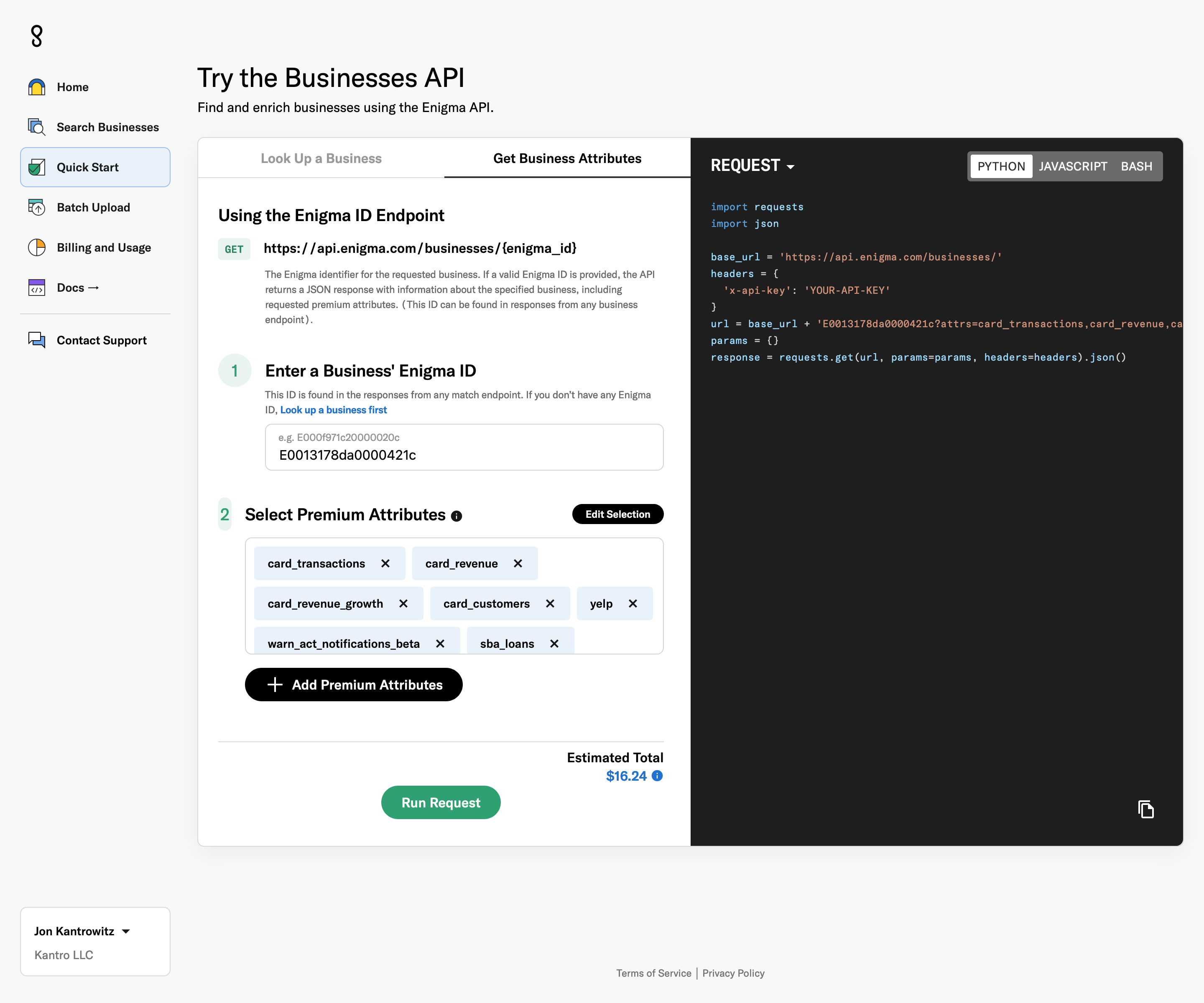Click the endpoint URL text
Viewport: 1204px width, 1003px height.
(420, 248)
